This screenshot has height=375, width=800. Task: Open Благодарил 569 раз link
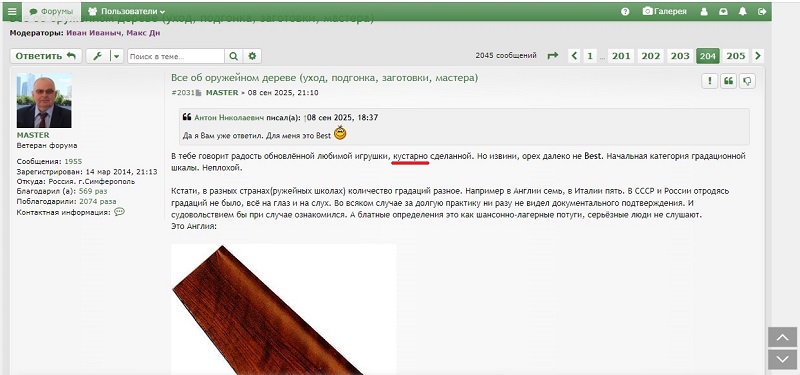coord(93,191)
